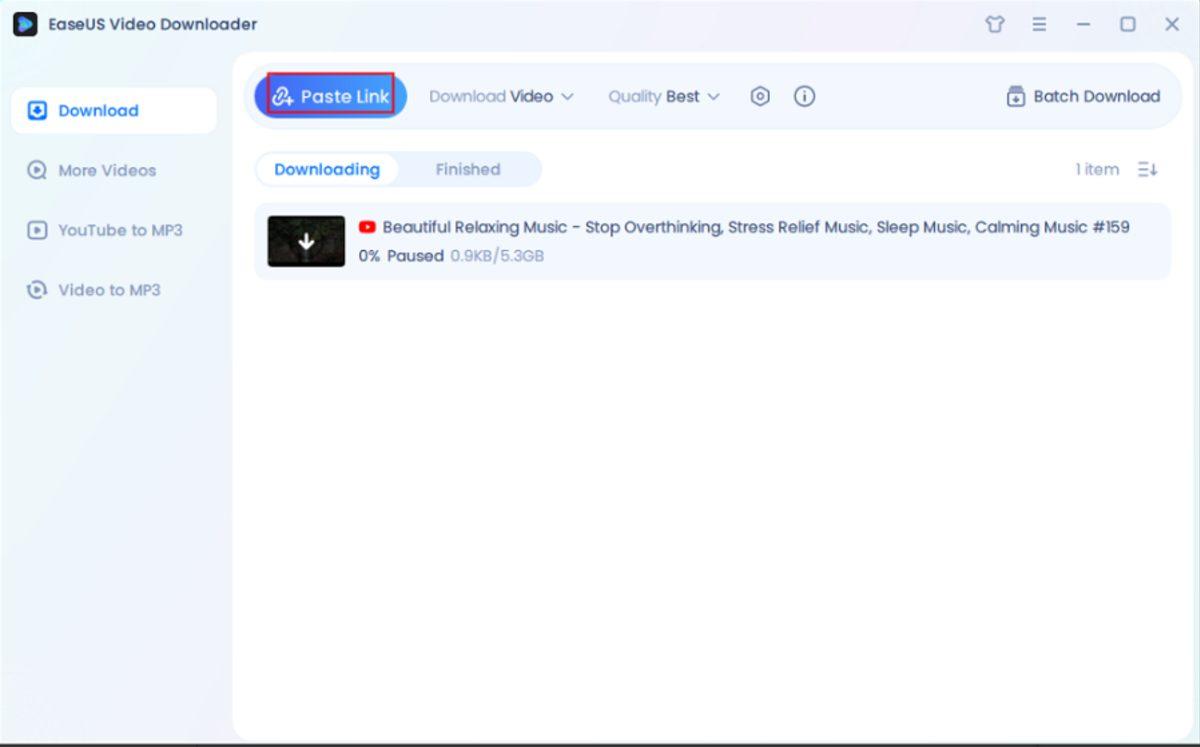Viewport: 1200px width, 747px height.
Task: Expand the Download Video format dropdown
Action: (501, 96)
